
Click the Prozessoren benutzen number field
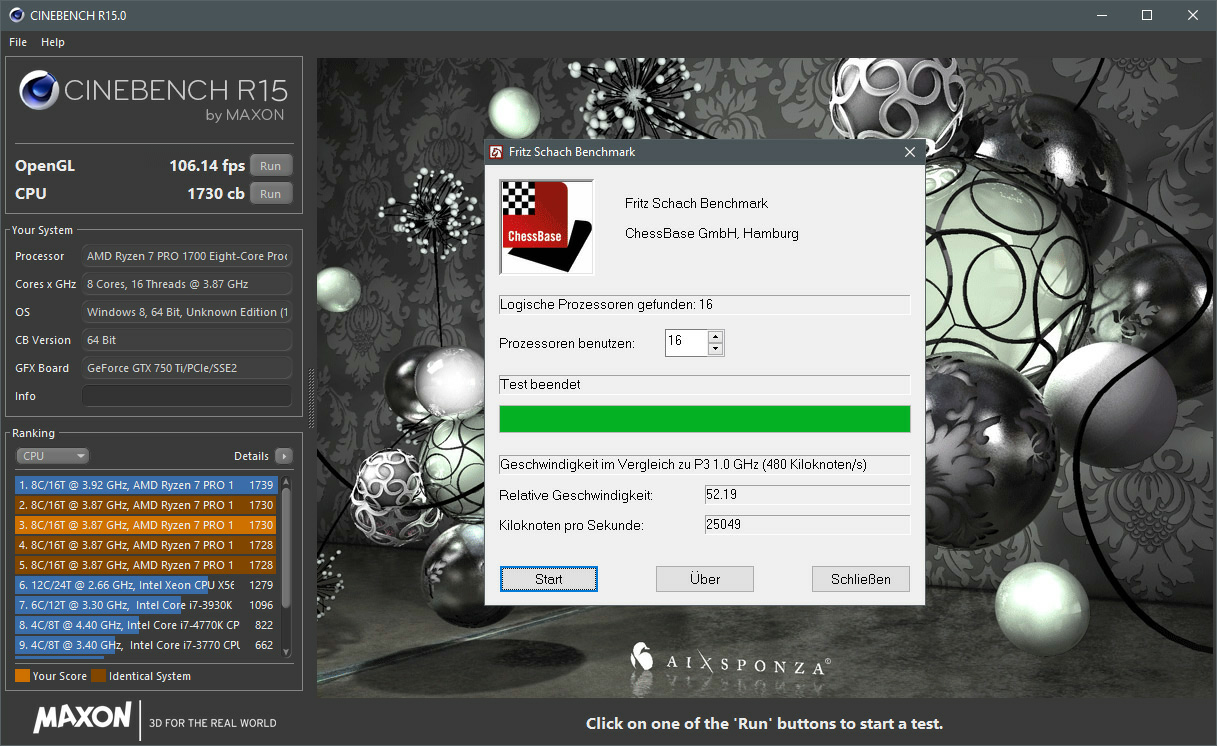coord(686,342)
